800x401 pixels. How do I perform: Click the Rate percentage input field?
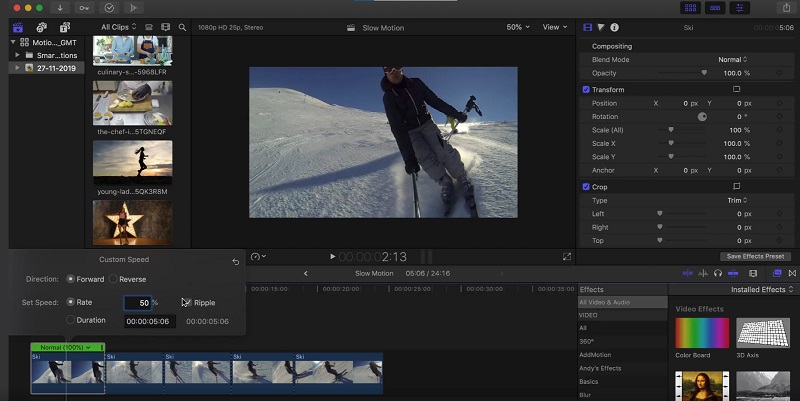[138, 303]
